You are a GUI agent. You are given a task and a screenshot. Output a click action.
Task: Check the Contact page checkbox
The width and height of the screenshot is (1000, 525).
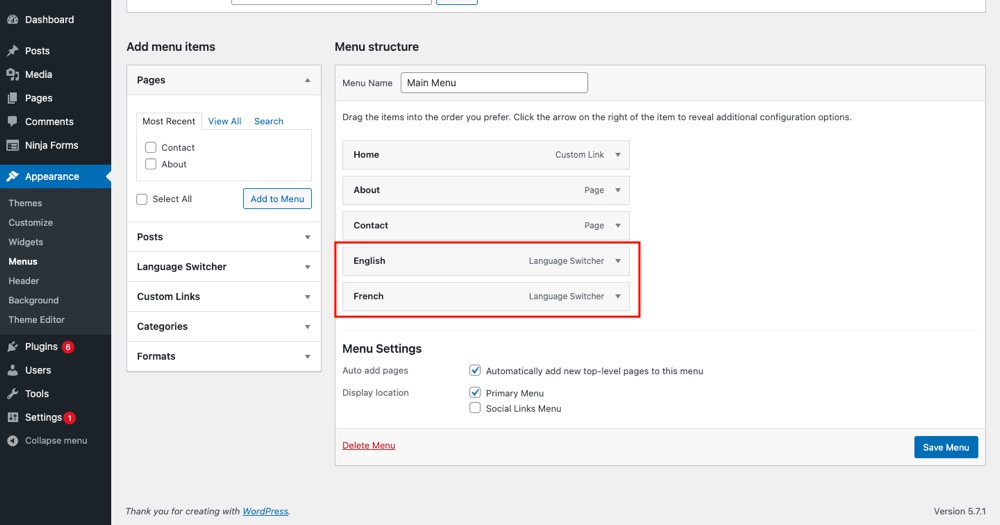151,147
